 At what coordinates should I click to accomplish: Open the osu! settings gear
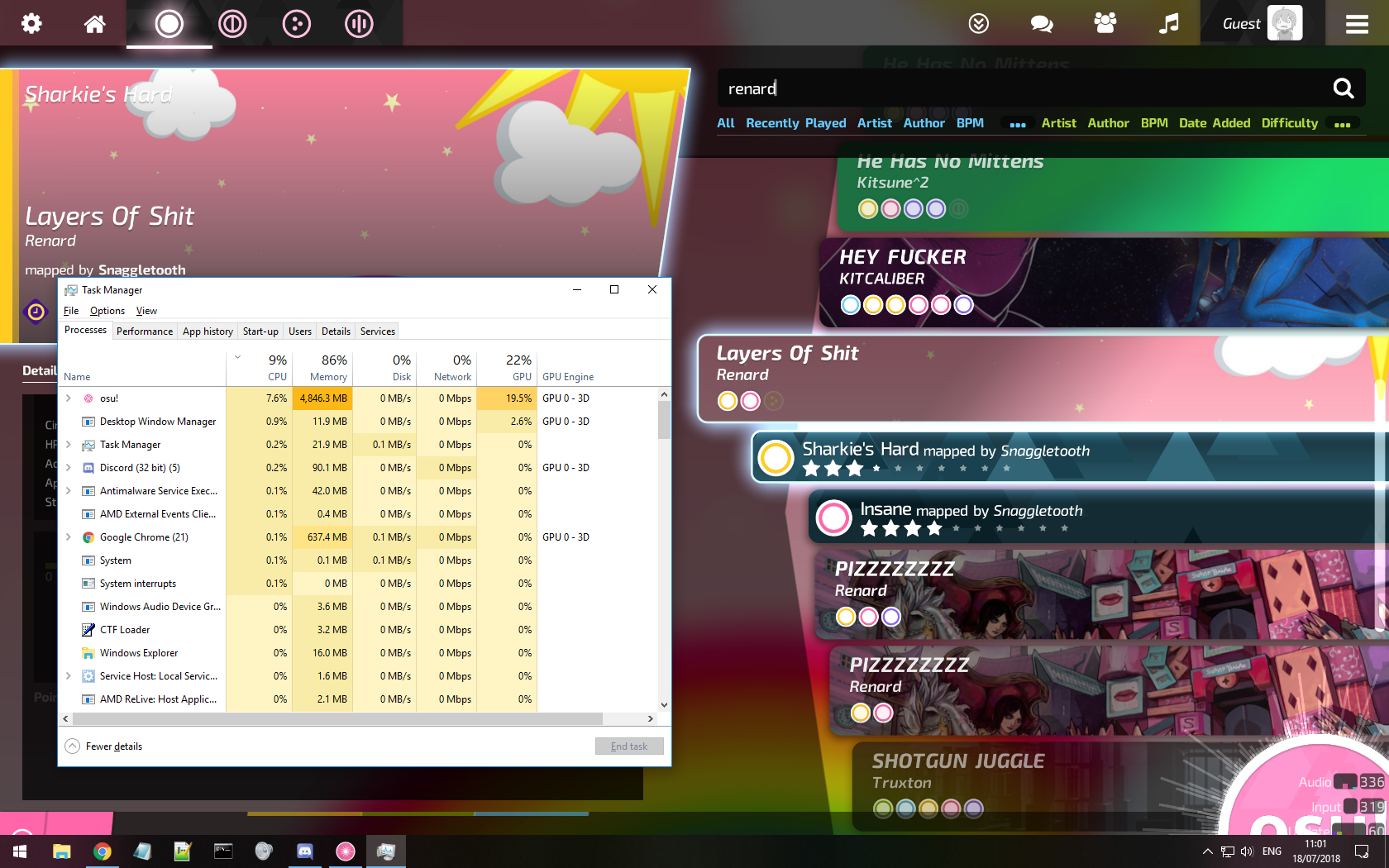[31, 23]
